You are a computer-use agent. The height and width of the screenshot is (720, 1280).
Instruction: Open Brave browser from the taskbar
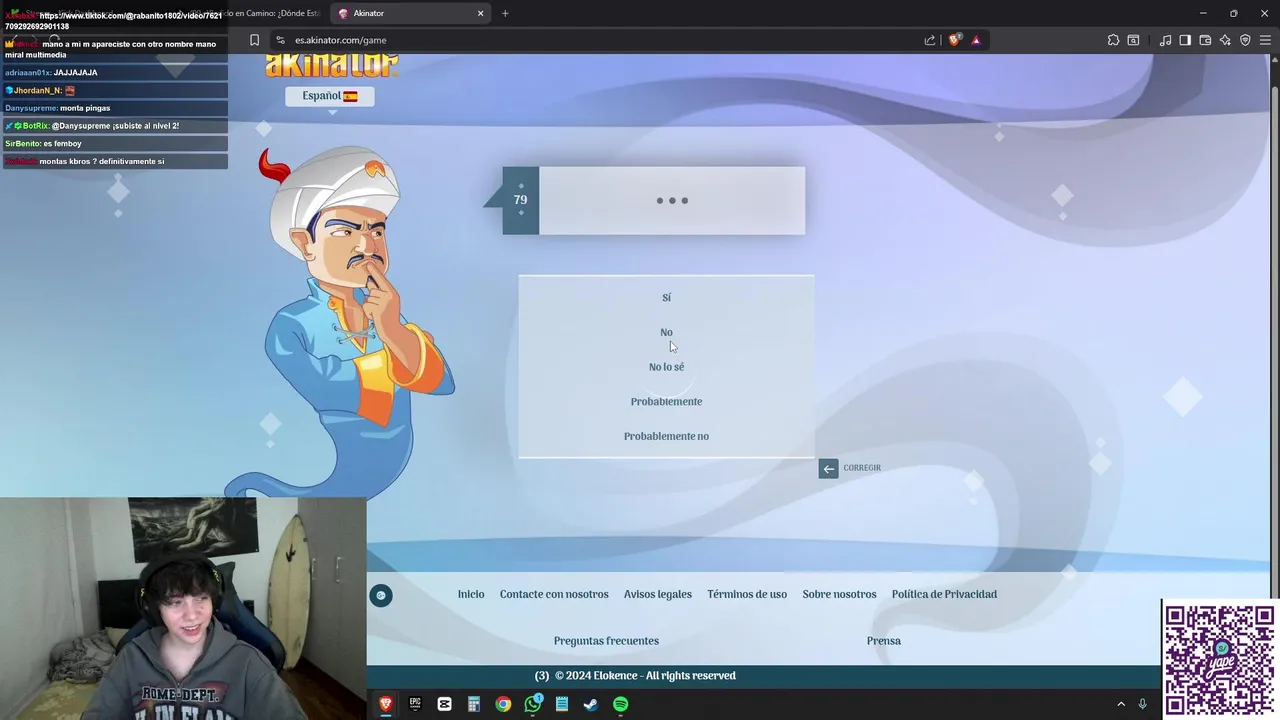pyautogui.click(x=386, y=704)
